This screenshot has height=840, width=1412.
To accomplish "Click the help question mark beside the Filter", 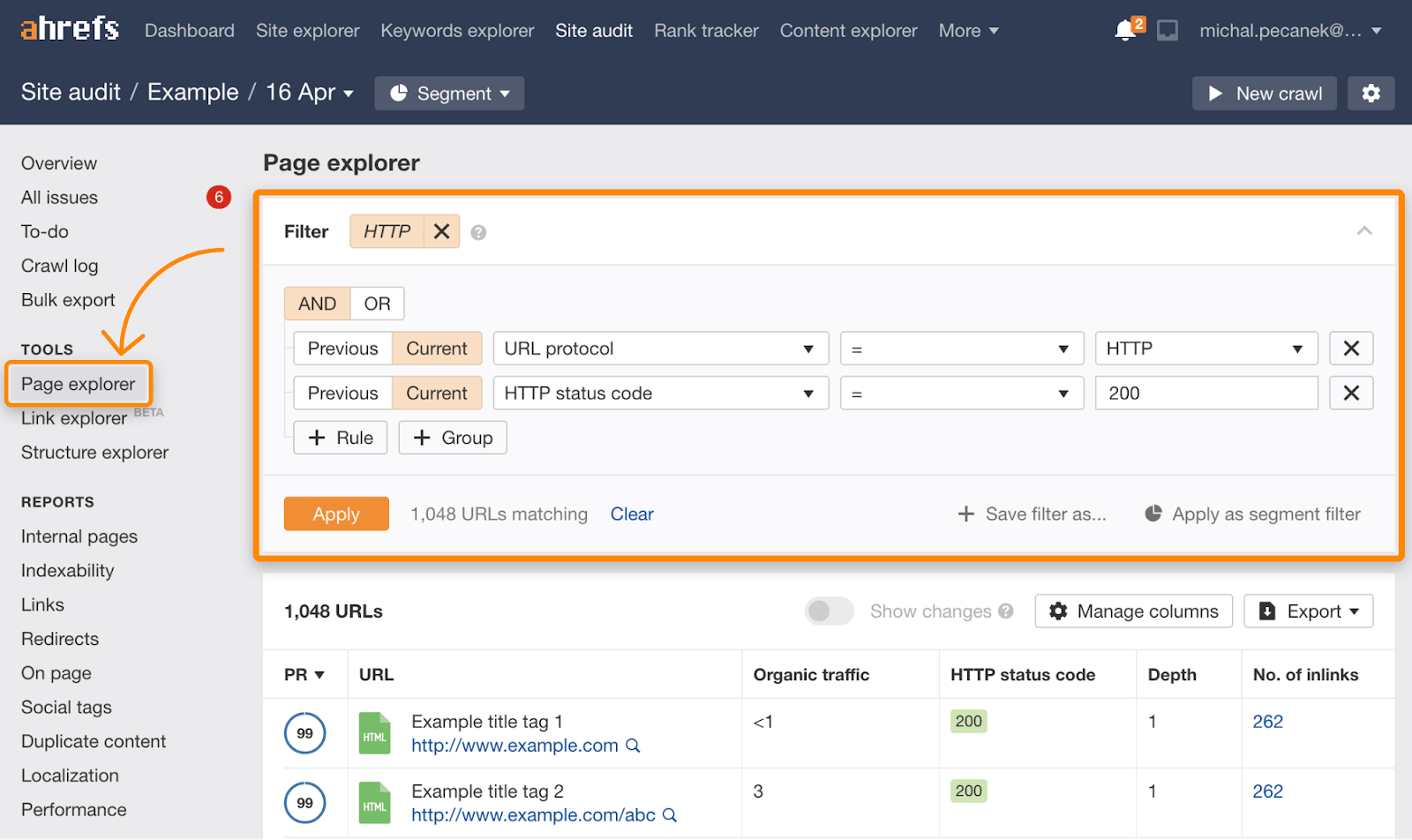I will [478, 231].
